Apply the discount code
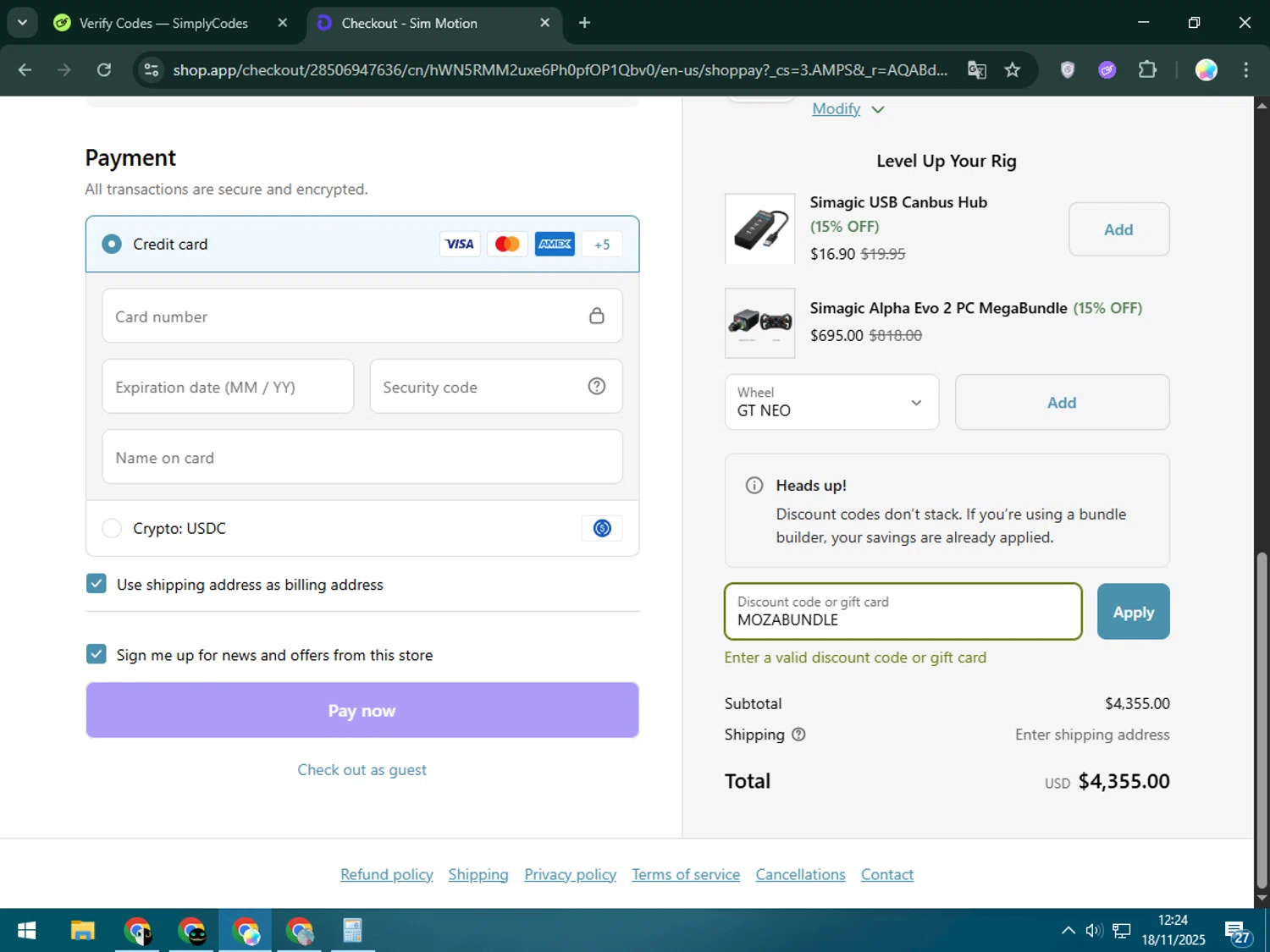The image size is (1270, 952). (x=1133, y=611)
